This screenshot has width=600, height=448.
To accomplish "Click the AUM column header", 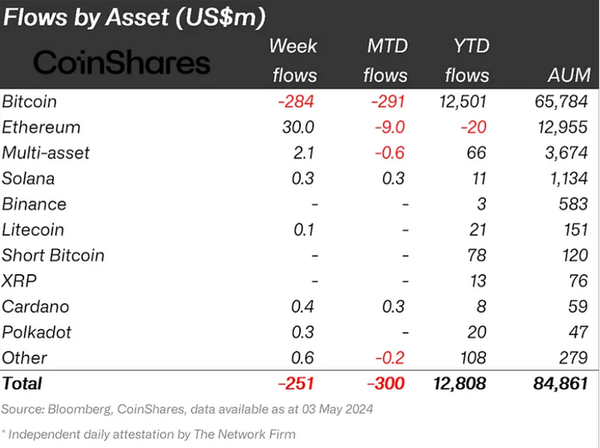I will pos(569,75).
